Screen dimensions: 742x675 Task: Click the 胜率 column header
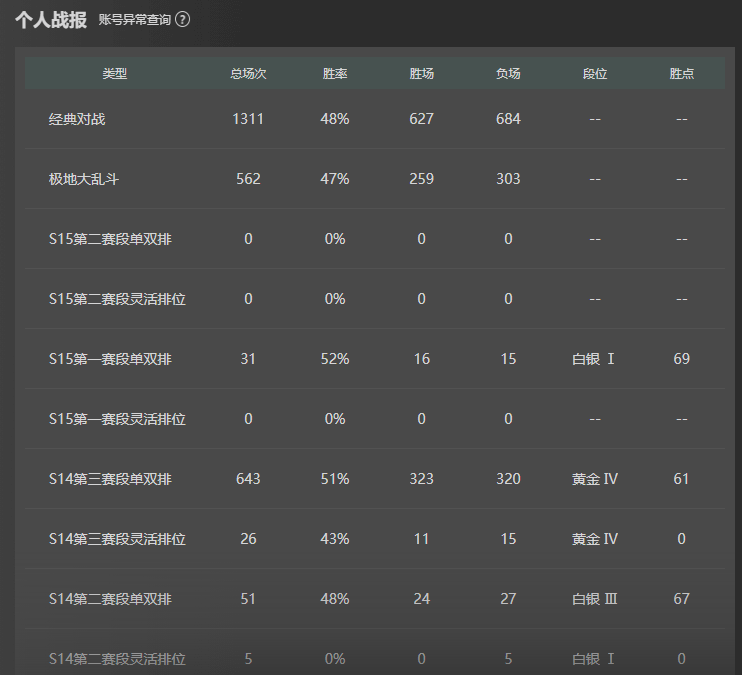[x=335, y=73]
